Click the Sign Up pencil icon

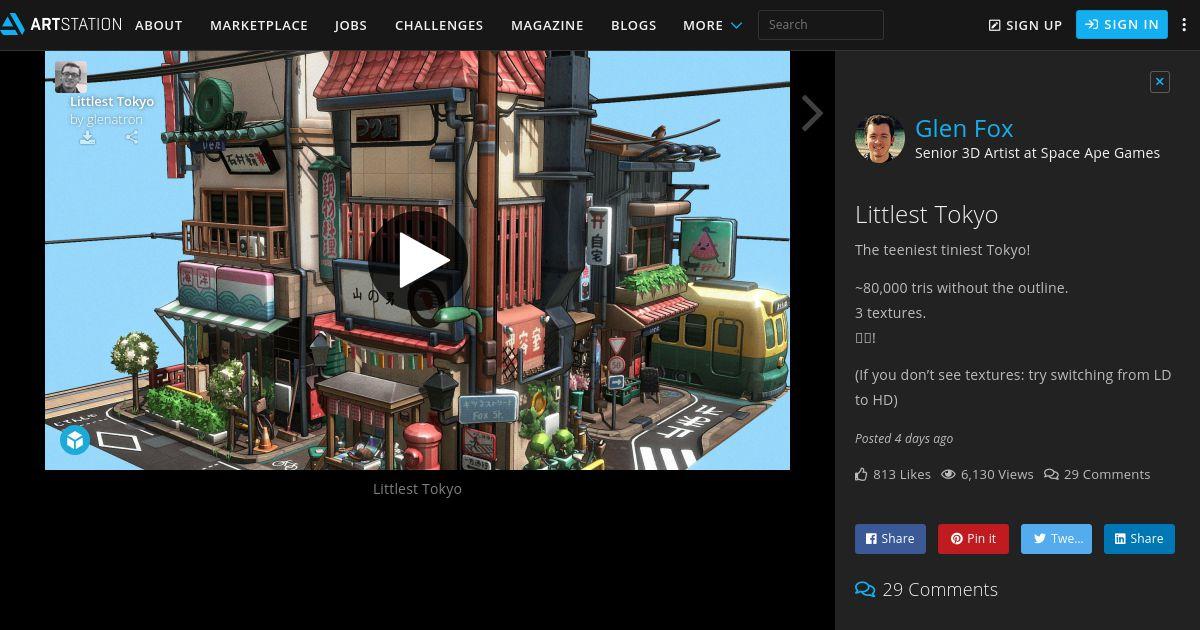pos(994,25)
